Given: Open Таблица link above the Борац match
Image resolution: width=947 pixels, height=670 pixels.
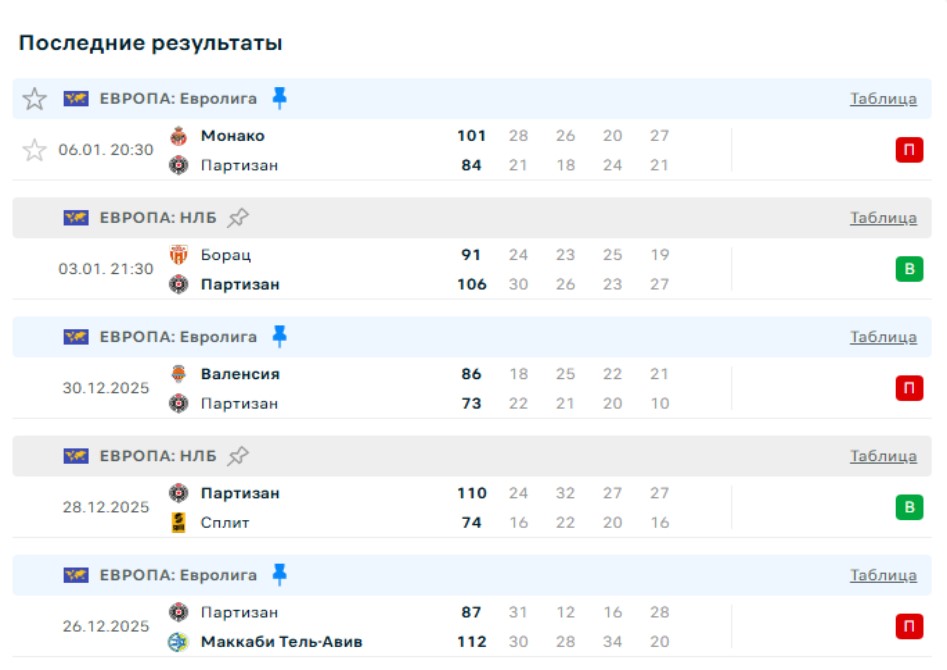Looking at the screenshot, I should 883,218.
